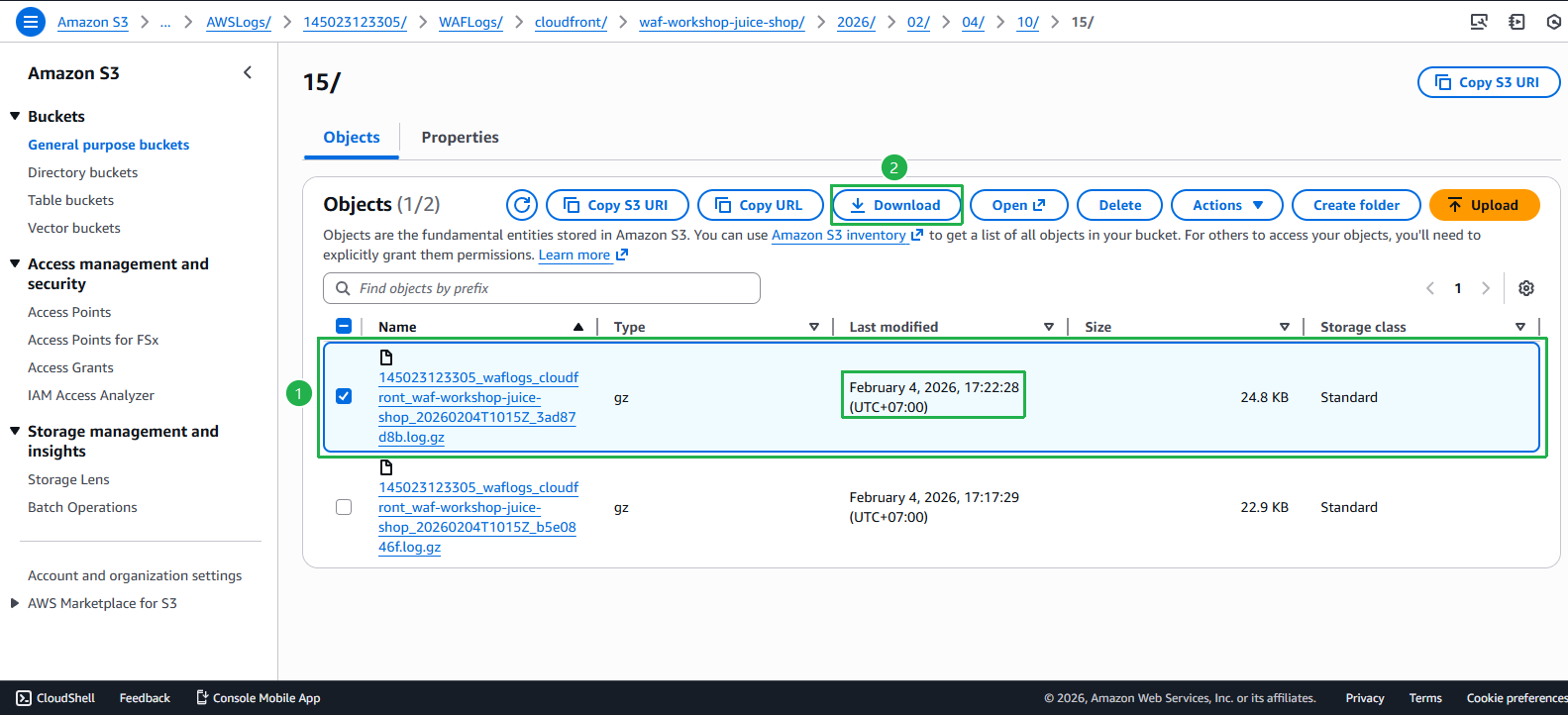Image resolution: width=1568 pixels, height=715 pixels.
Task: Refresh the objects list
Action: pos(522,205)
